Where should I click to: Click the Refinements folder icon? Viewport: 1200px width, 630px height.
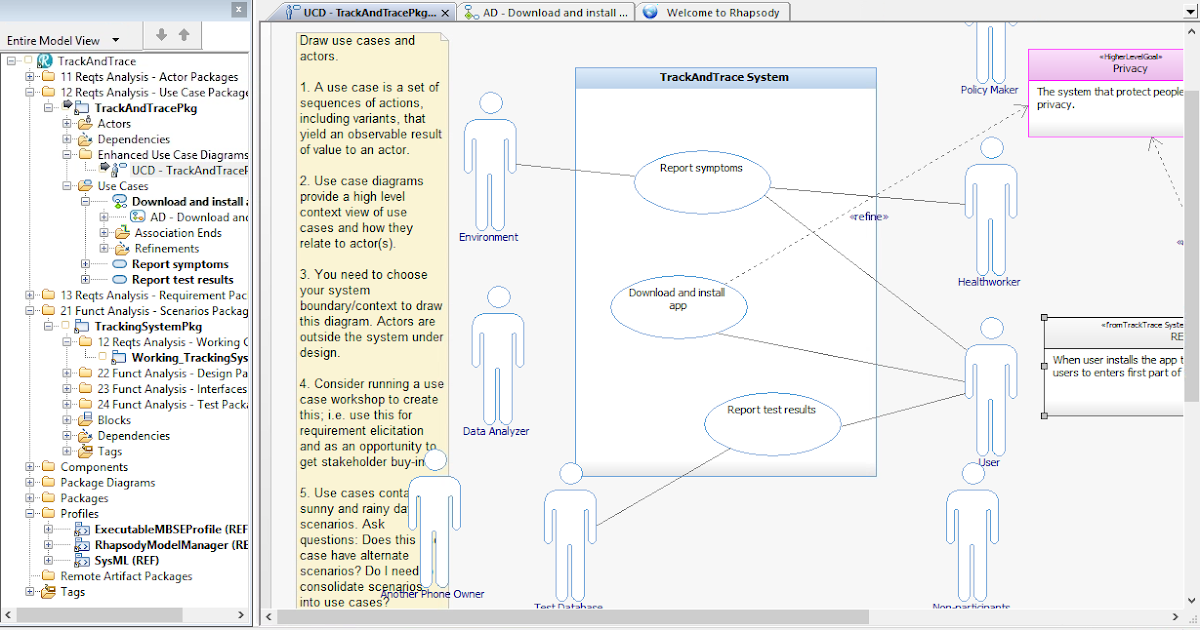pyautogui.click(x=122, y=248)
